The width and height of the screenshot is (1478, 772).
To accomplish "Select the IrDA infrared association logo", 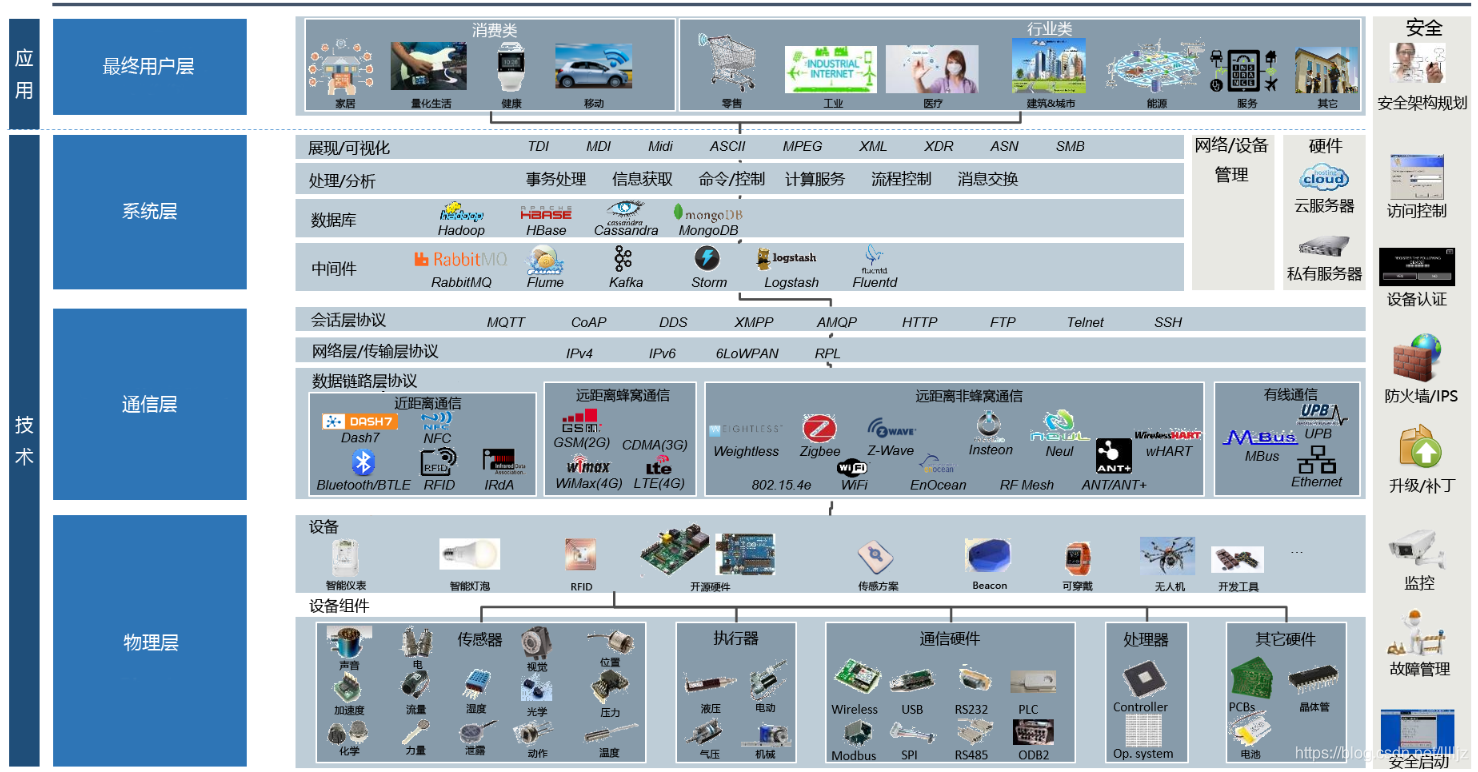I will coord(505,461).
